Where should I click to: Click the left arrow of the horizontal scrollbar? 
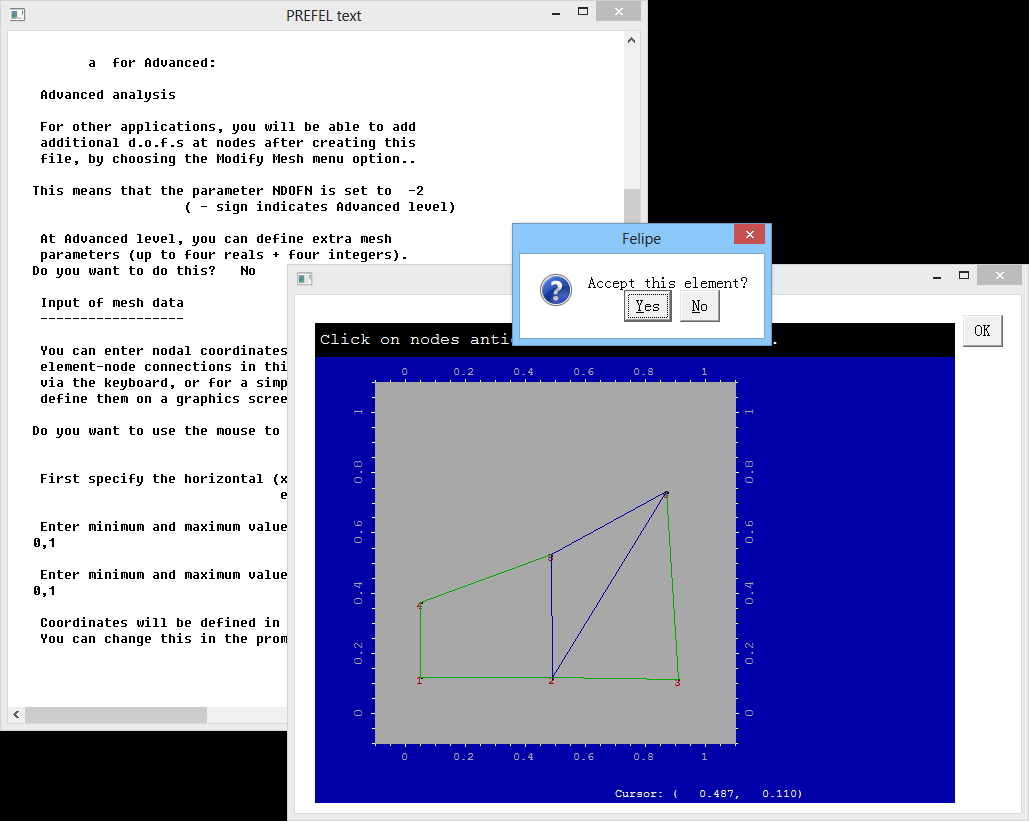coord(16,715)
